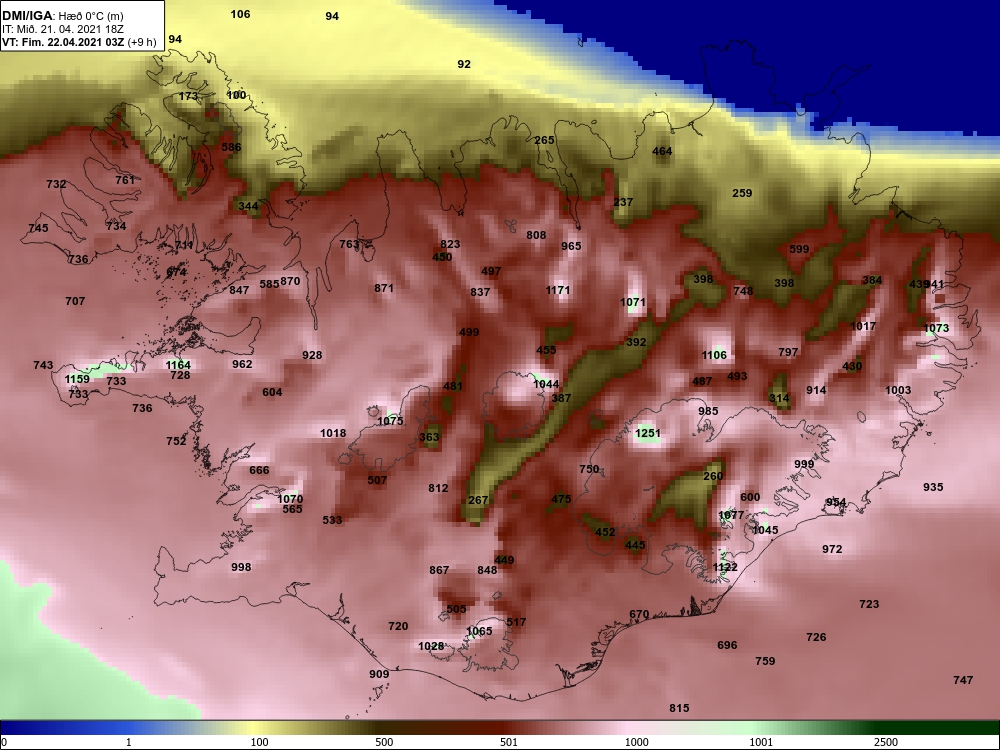Click the map value '92'
The height and width of the screenshot is (750, 1000).
(464, 64)
